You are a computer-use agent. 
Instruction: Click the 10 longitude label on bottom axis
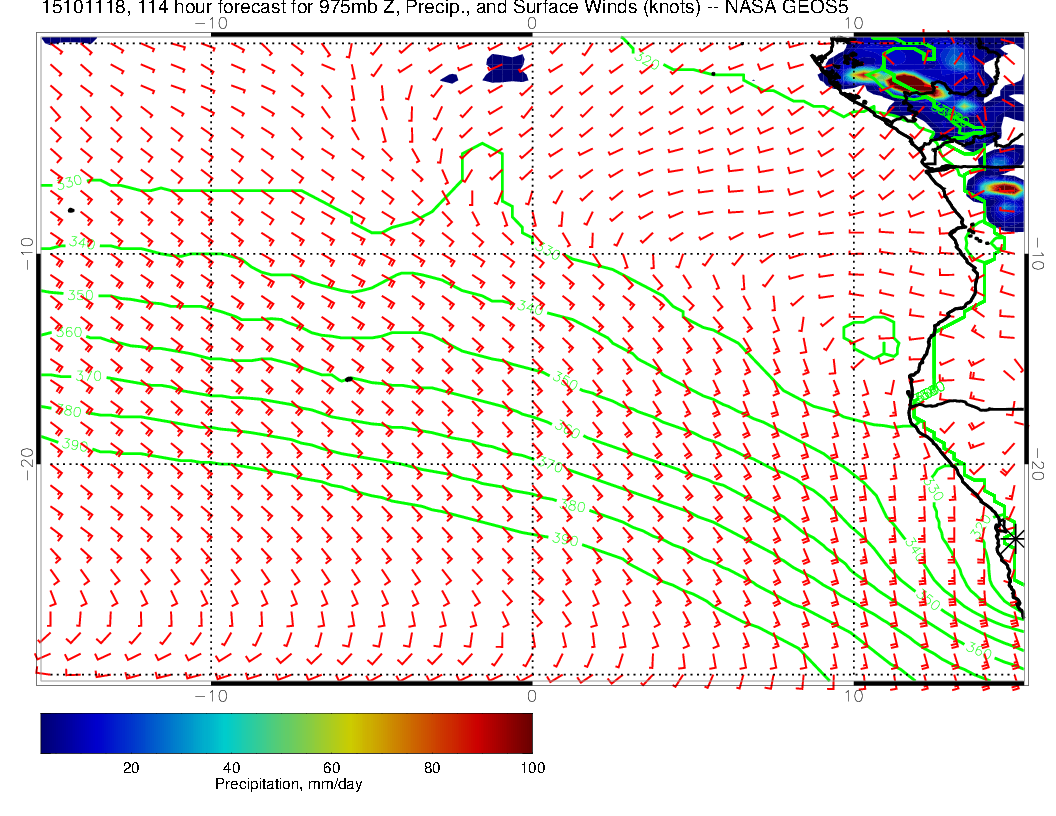coord(853,696)
